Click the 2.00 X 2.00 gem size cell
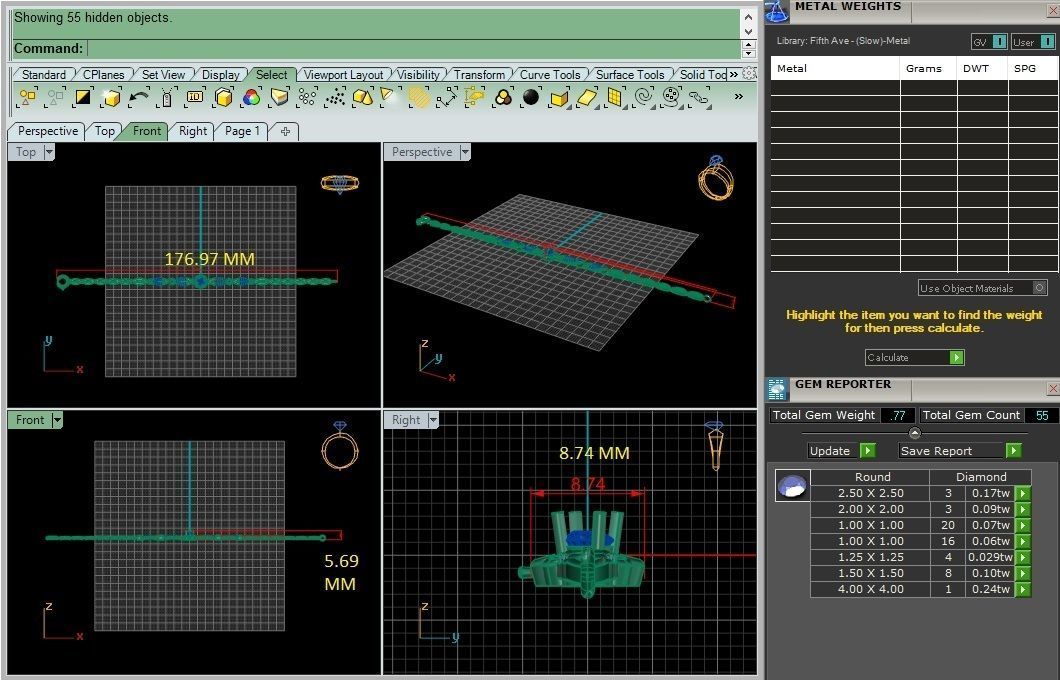Viewport: 1060px width, 680px height. point(871,510)
